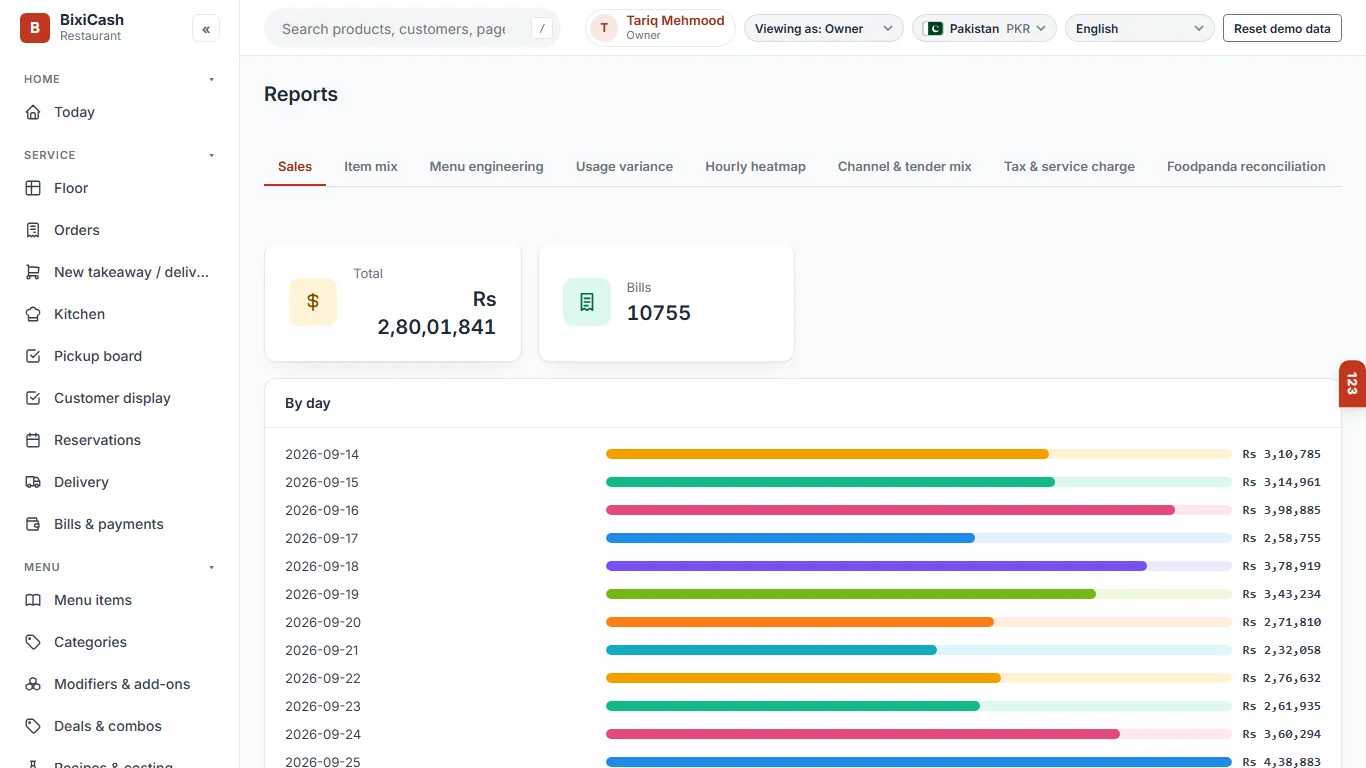
Task: Open Orders via its receipt icon
Action: (x=33, y=230)
